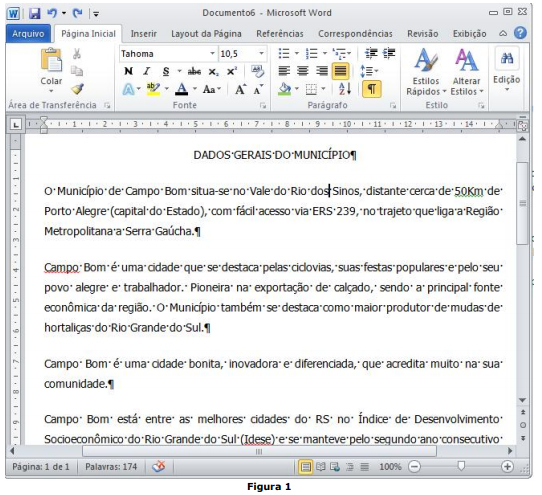Image resolution: width=542 pixels, height=495 pixels.
Task: Switch to the Revisão tab
Action: pos(422,34)
